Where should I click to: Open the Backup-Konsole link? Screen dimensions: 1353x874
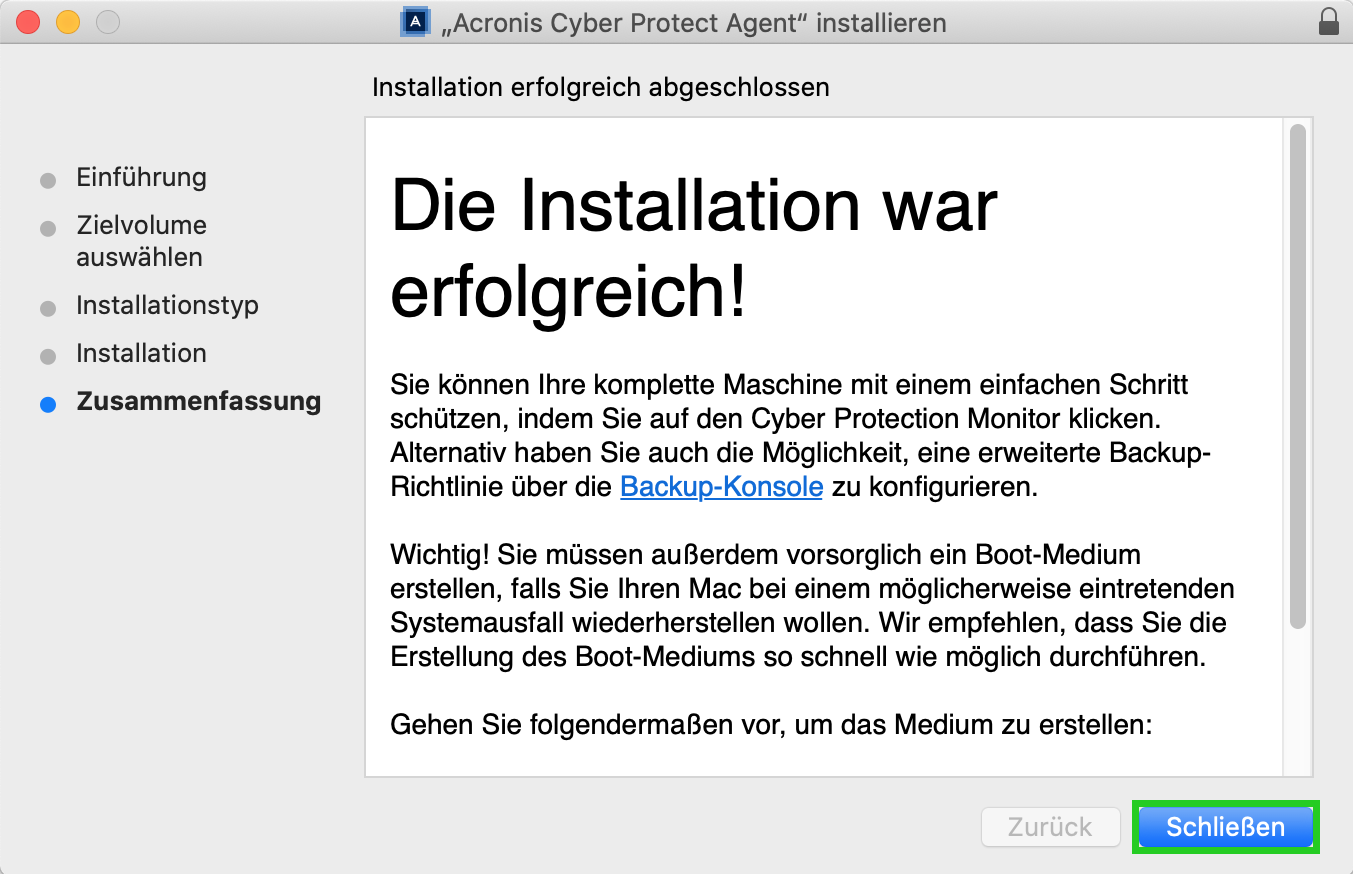pos(721,487)
